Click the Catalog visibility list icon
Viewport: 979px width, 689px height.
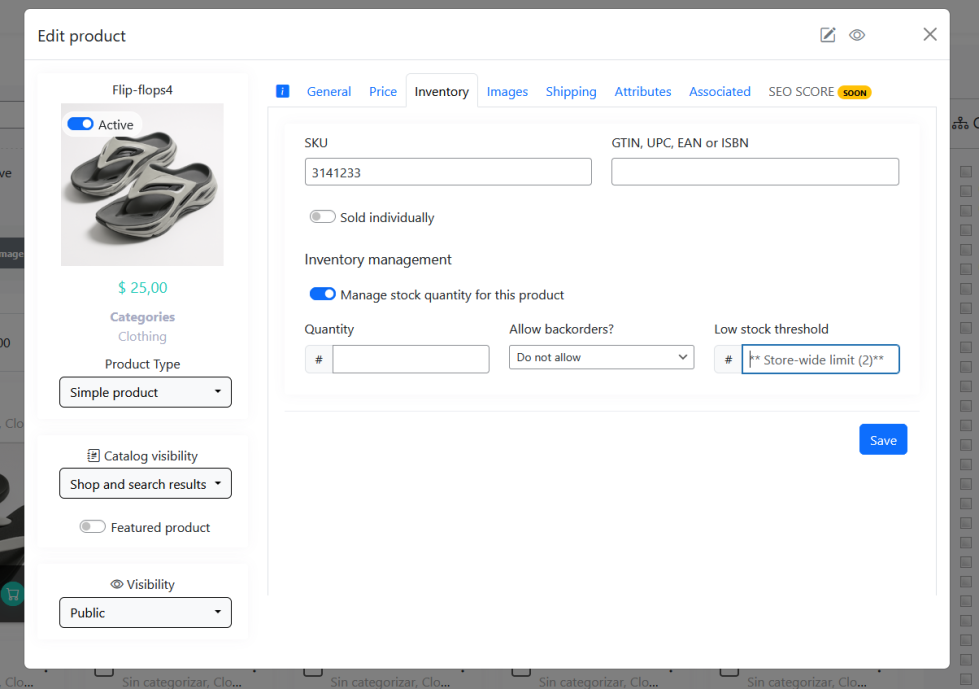[x=93, y=456]
